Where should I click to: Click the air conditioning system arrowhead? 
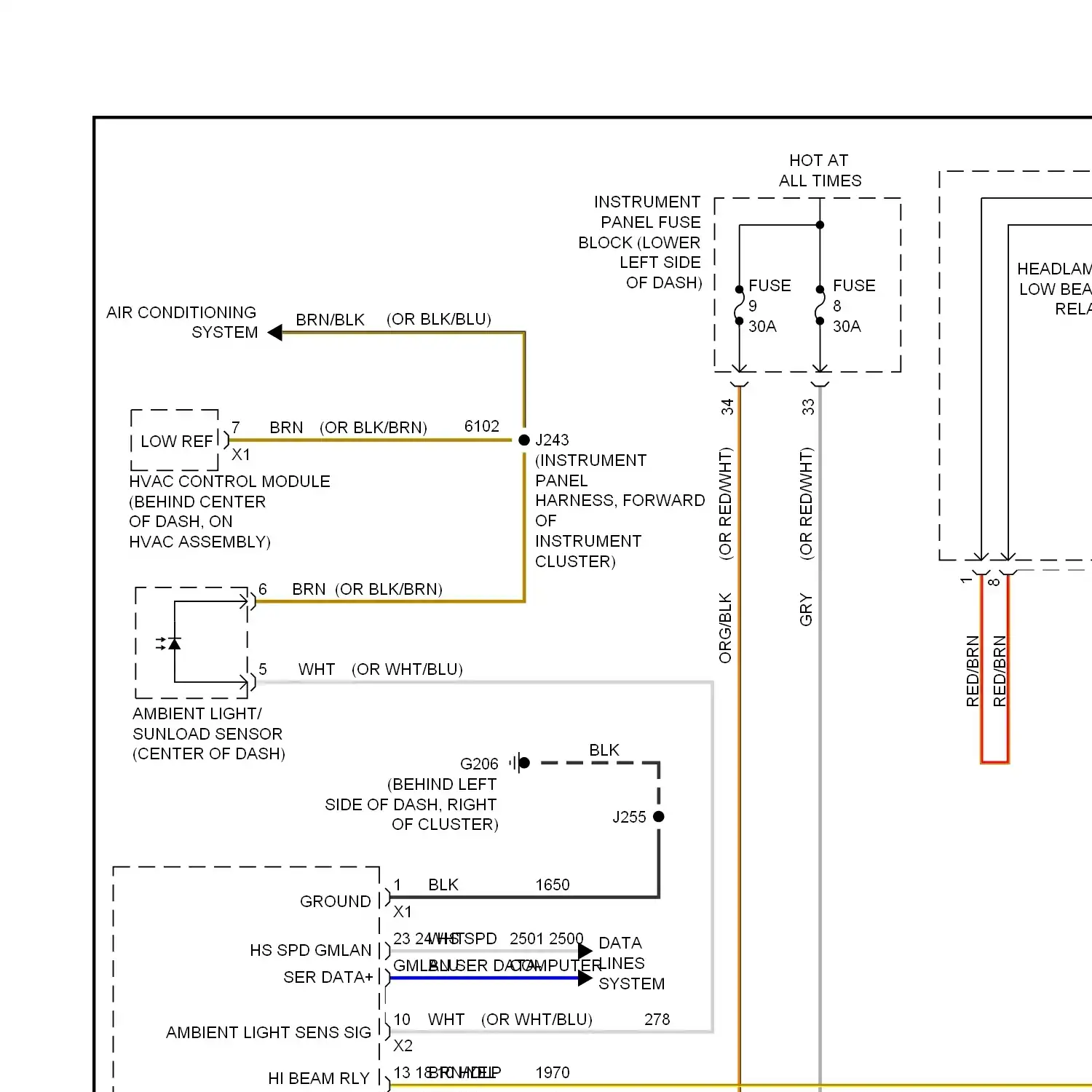click(x=274, y=333)
